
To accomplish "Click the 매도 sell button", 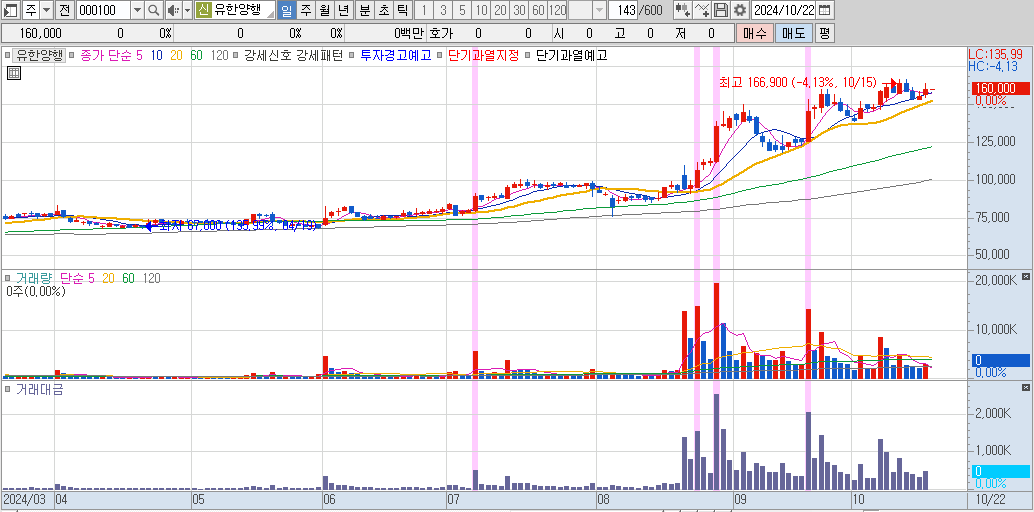I will [793, 33].
